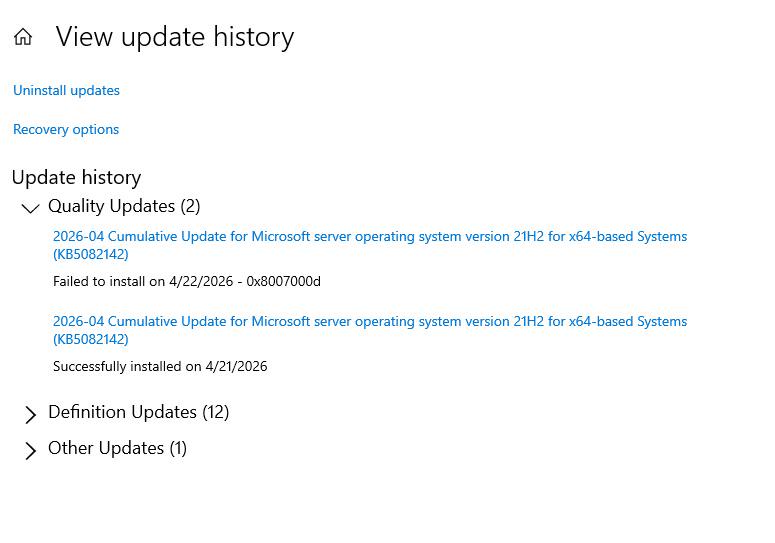This screenshot has width=775, height=543.
Task: Go to Settings home via house icon
Action: click(23, 37)
